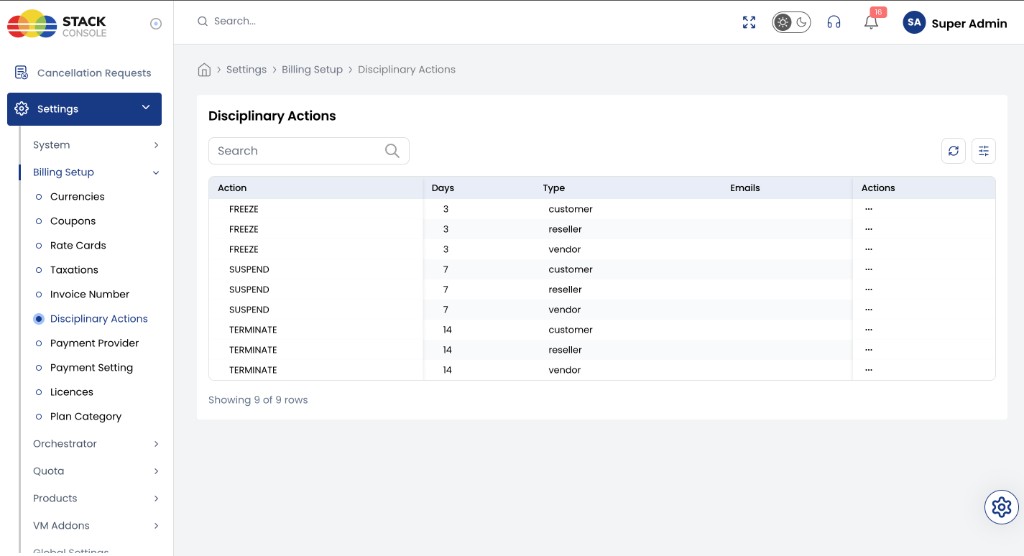Image resolution: width=1024 pixels, height=556 pixels.
Task: Click reseller type in FREEZE row
Action: pos(565,229)
